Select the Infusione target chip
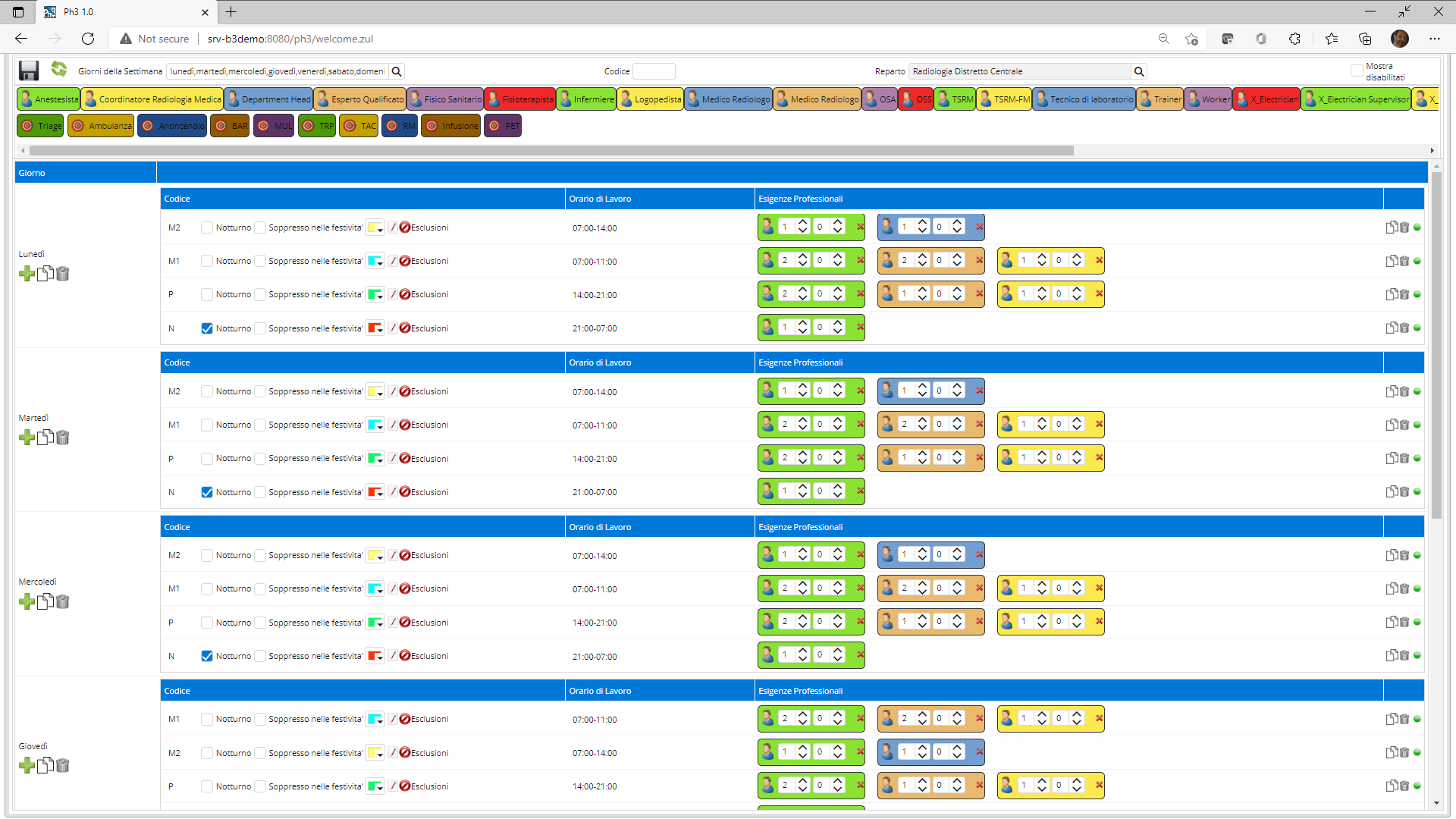 [451, 126]
